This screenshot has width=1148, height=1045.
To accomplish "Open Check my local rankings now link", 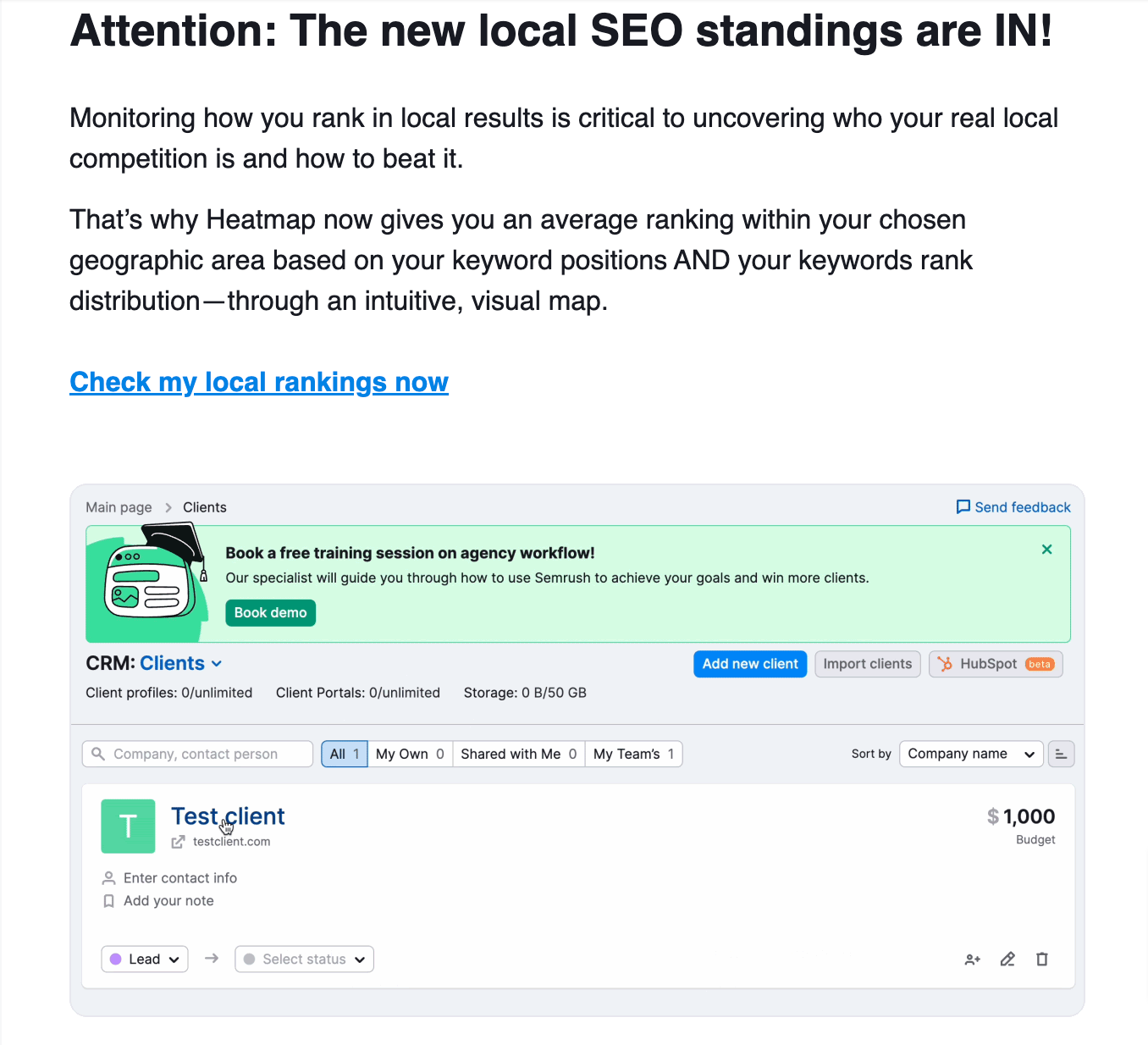I will 259,383.
